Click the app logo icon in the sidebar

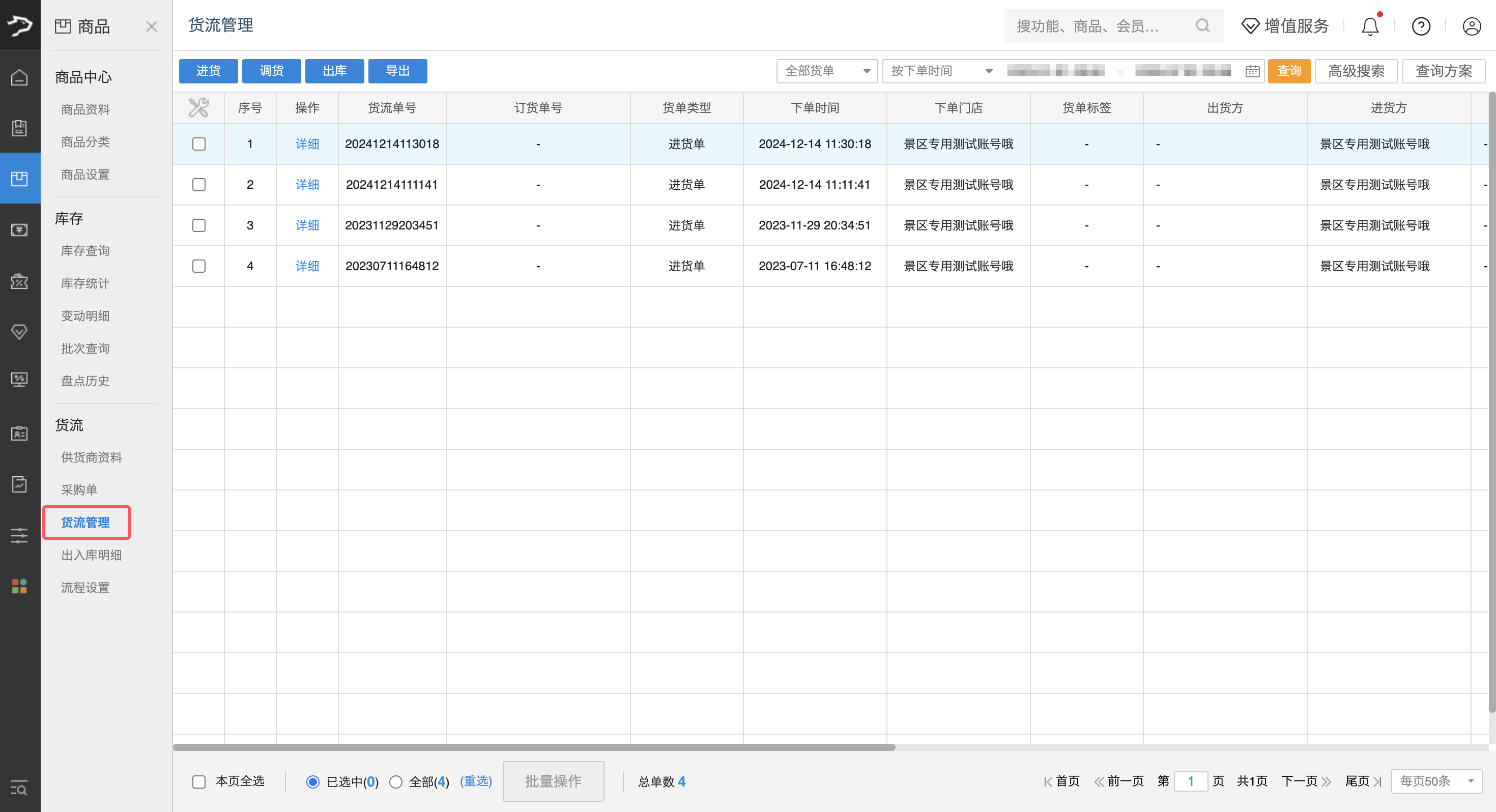(20, 25)
